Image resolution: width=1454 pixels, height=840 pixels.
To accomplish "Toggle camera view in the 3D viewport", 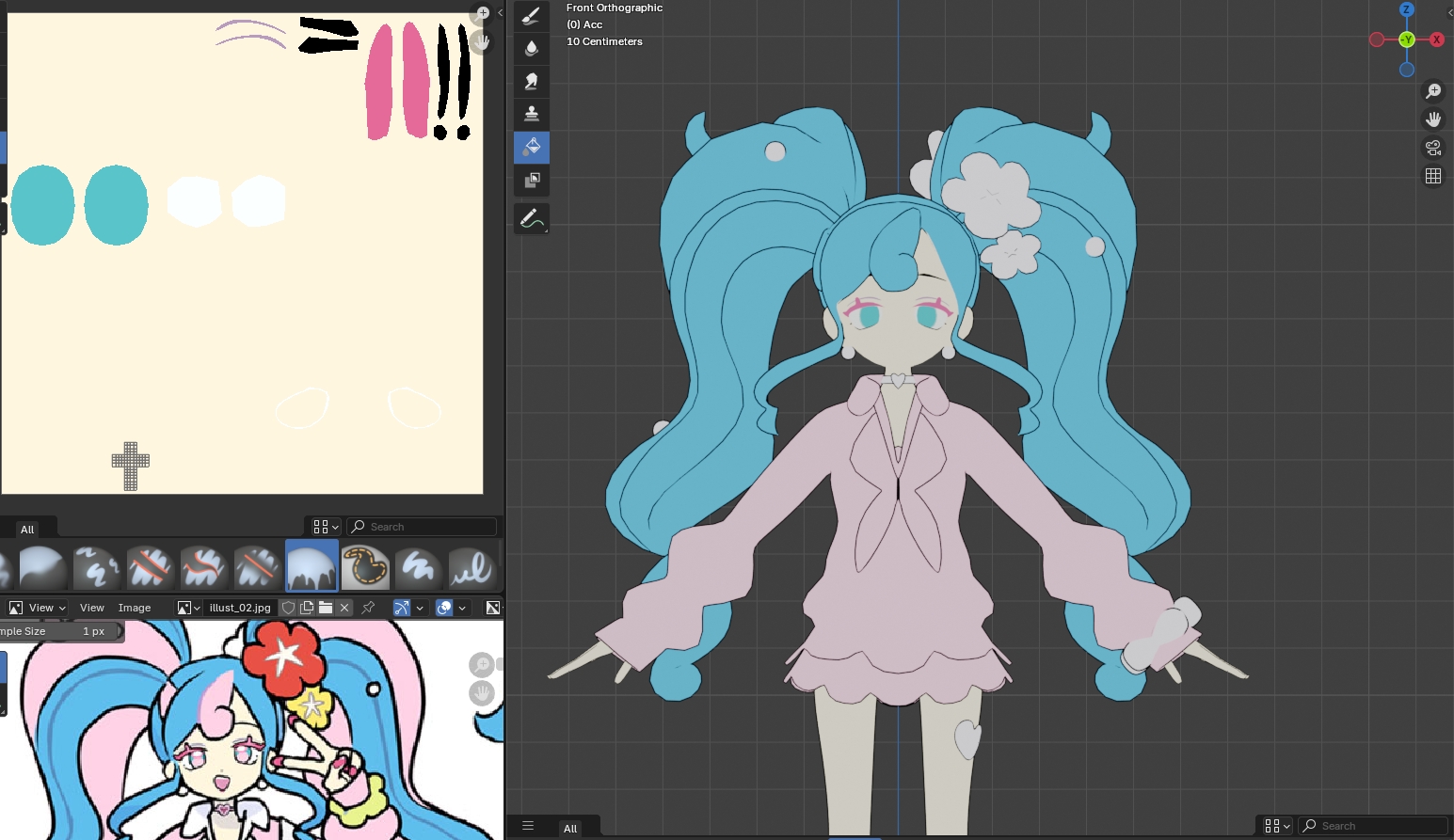I will [1433, 148].
